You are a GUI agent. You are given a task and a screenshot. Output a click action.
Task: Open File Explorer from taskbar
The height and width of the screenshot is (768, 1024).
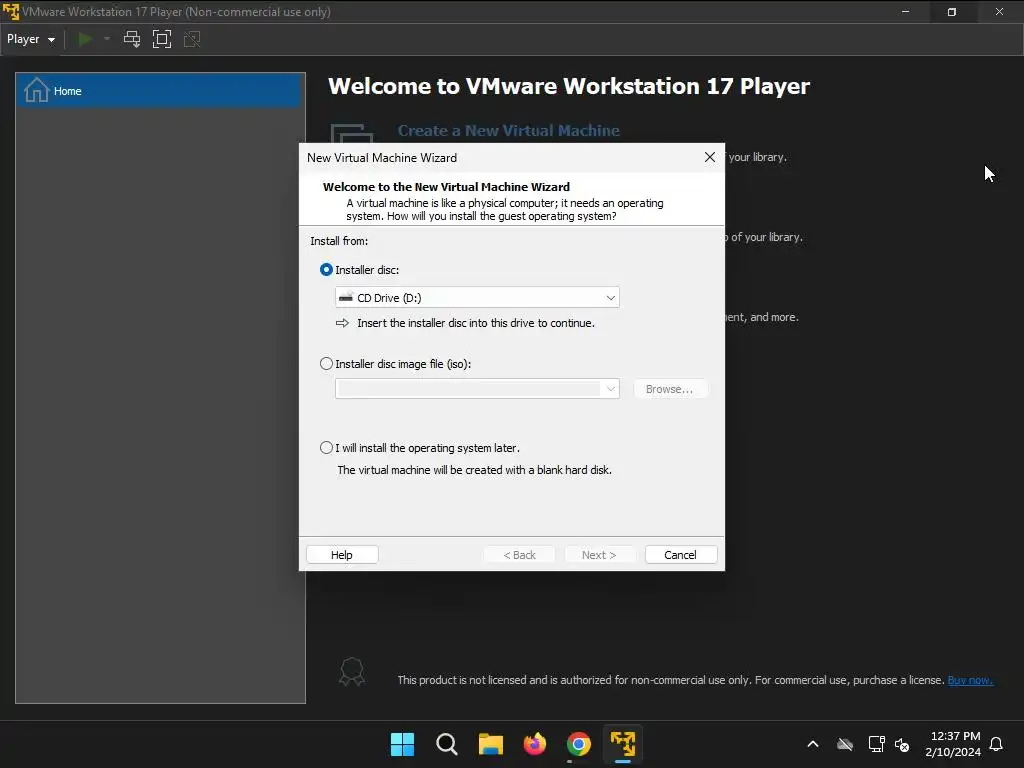pyautogui.click(x=490, y=744)
